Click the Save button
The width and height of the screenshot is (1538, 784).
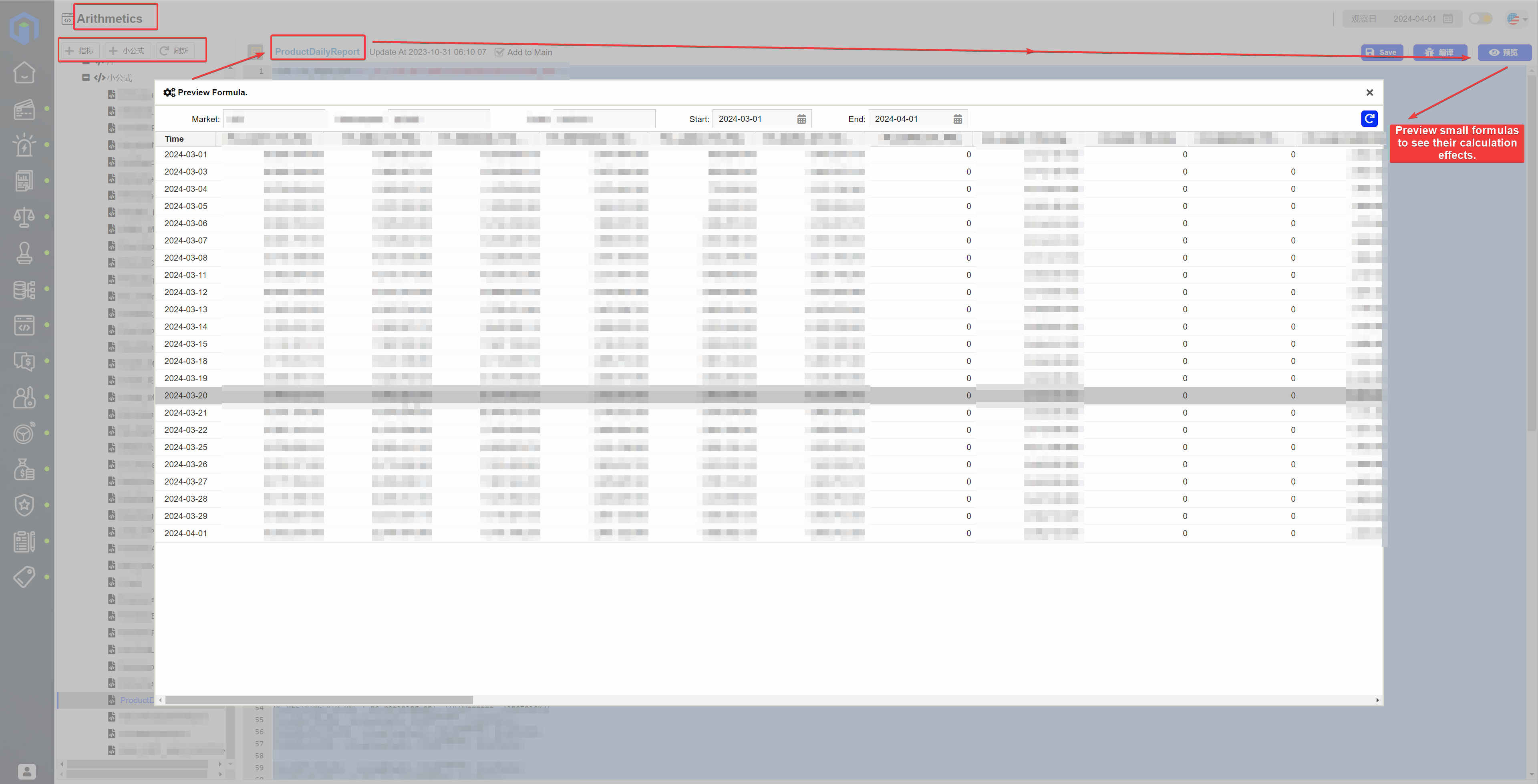tap(1381, 52)
